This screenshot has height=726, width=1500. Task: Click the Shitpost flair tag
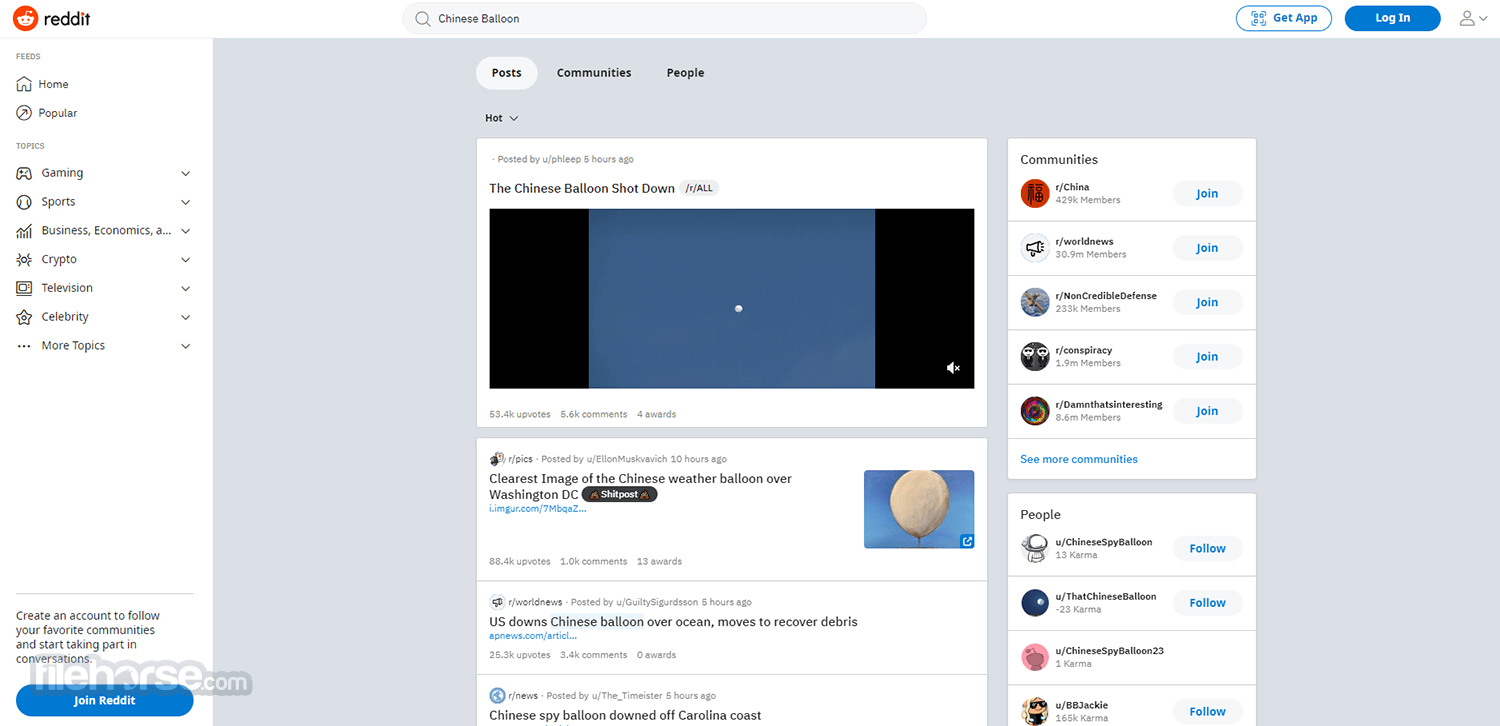point(620,495)
